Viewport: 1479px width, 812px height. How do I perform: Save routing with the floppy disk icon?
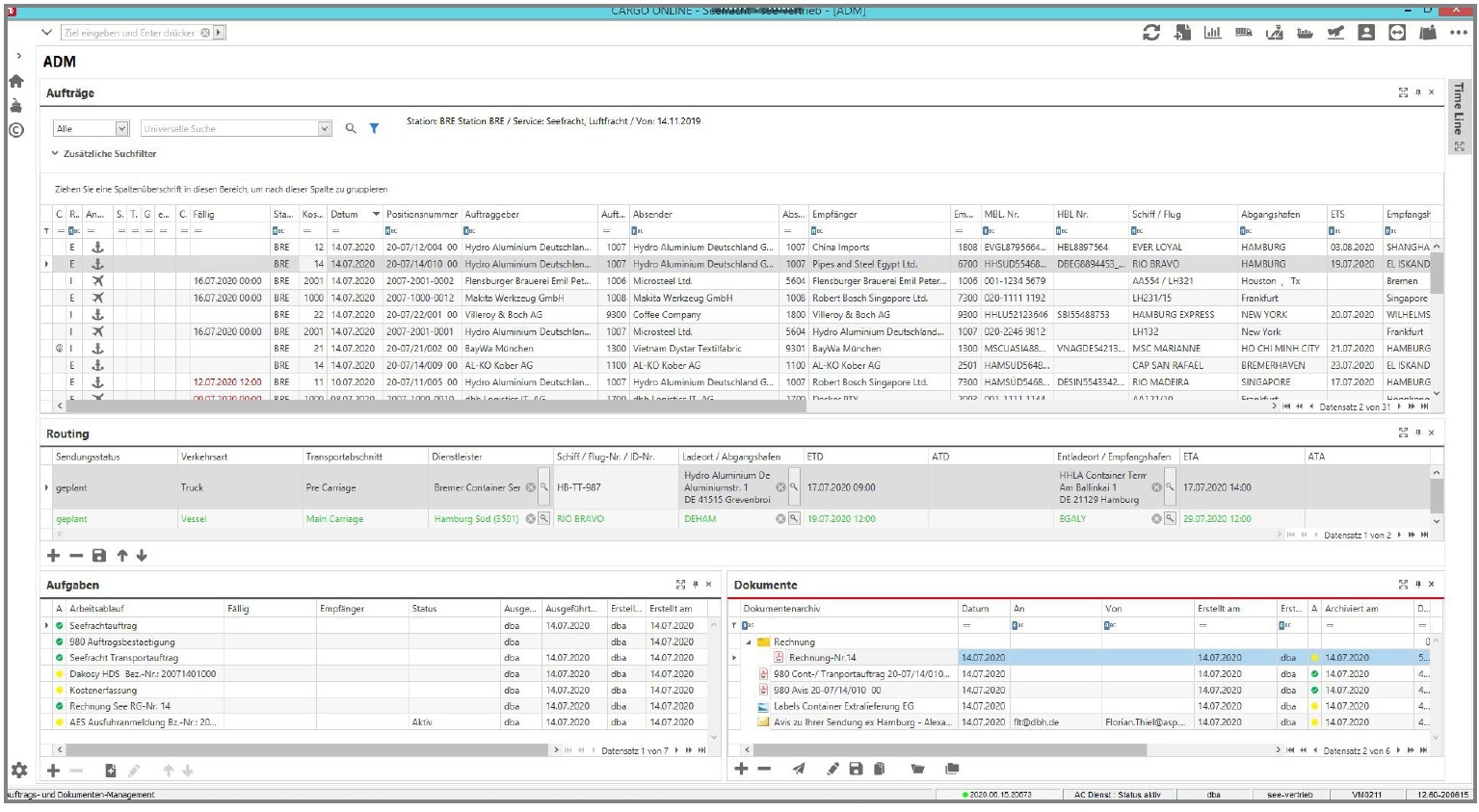(98, 556)
